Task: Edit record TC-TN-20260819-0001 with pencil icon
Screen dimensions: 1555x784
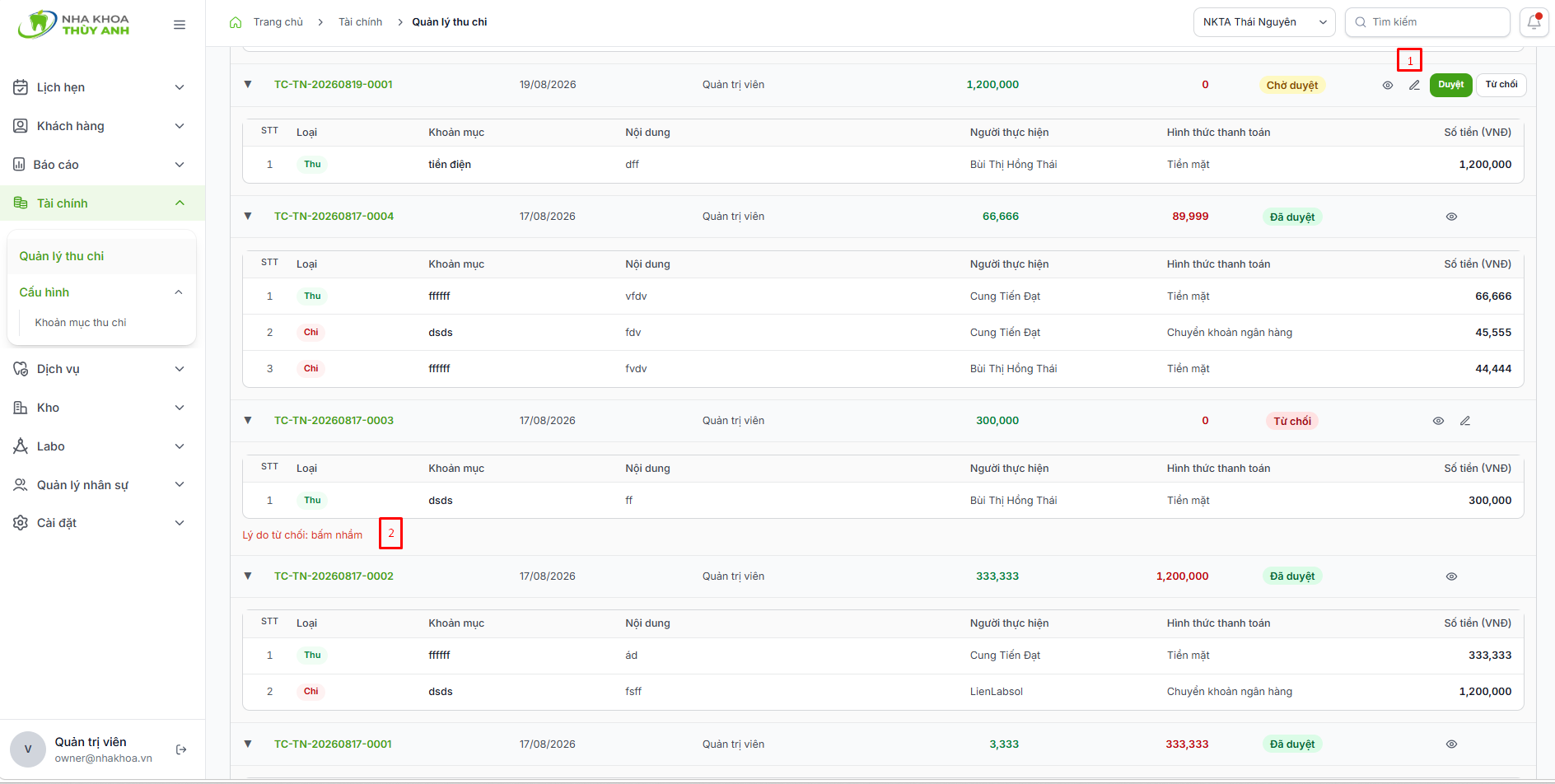Action: [x=1414, y=85]
